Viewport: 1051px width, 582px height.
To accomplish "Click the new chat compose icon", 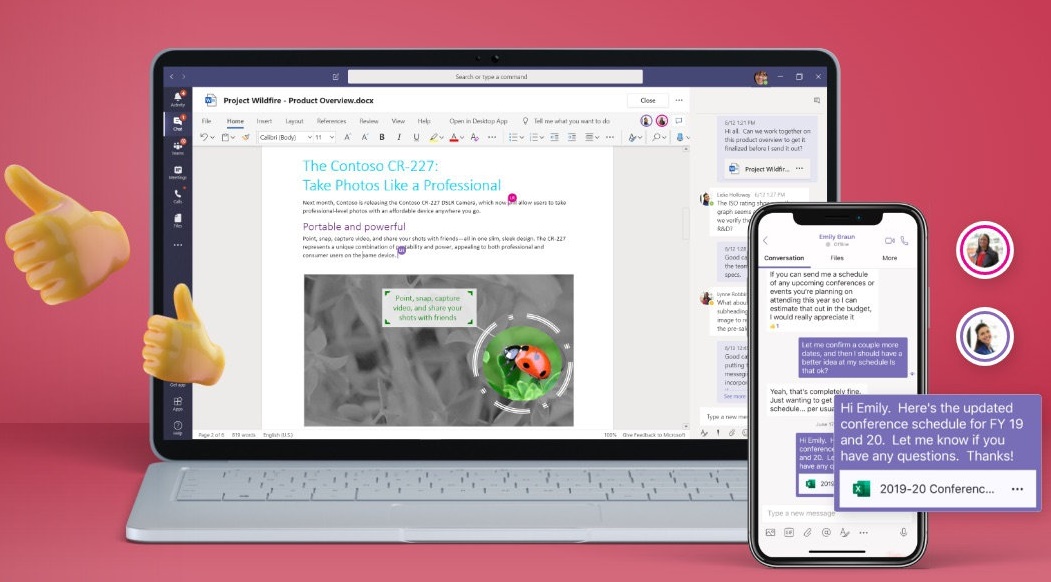I will tap(336, 77).
